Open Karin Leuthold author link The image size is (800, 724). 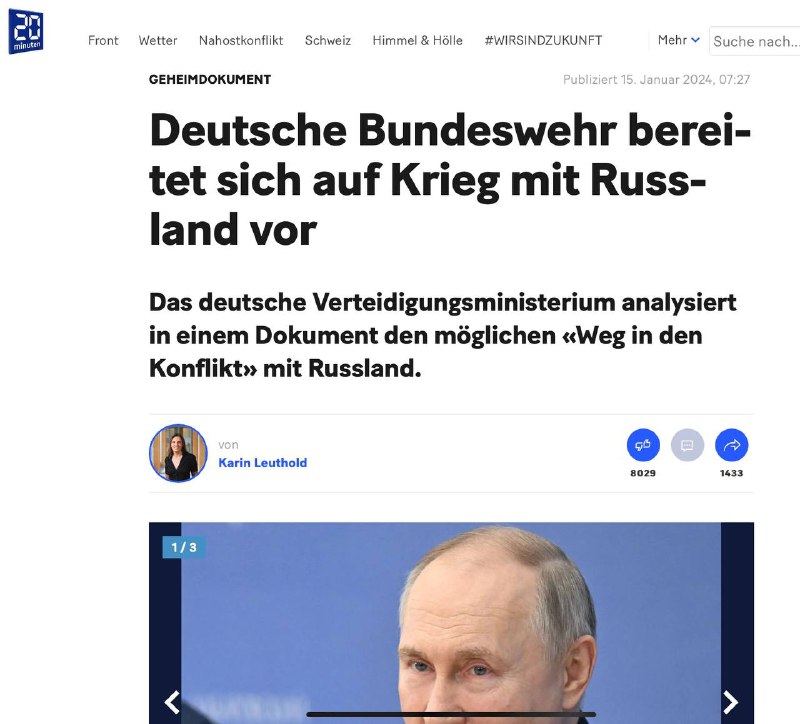point(263,463)
